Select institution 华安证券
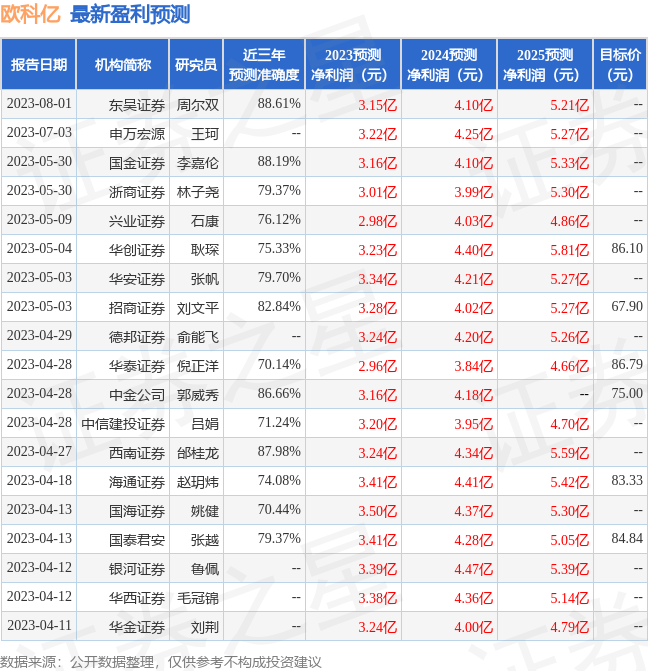This screenshot has height=671, width=648. [137, 279]
